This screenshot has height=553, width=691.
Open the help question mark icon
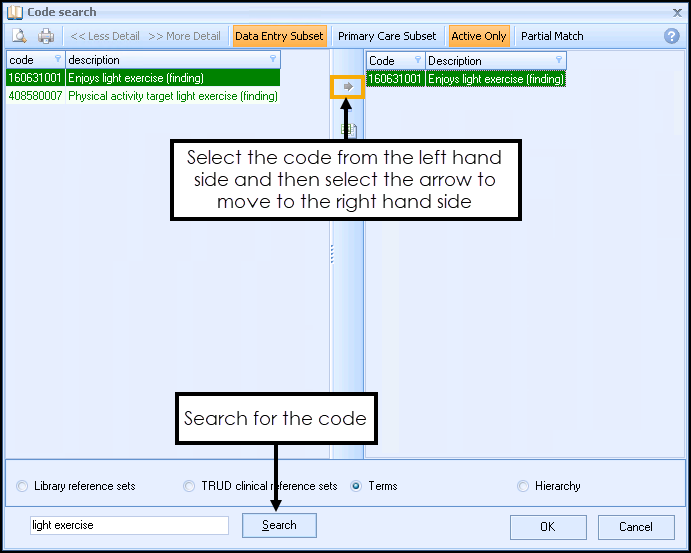point(671,36)
